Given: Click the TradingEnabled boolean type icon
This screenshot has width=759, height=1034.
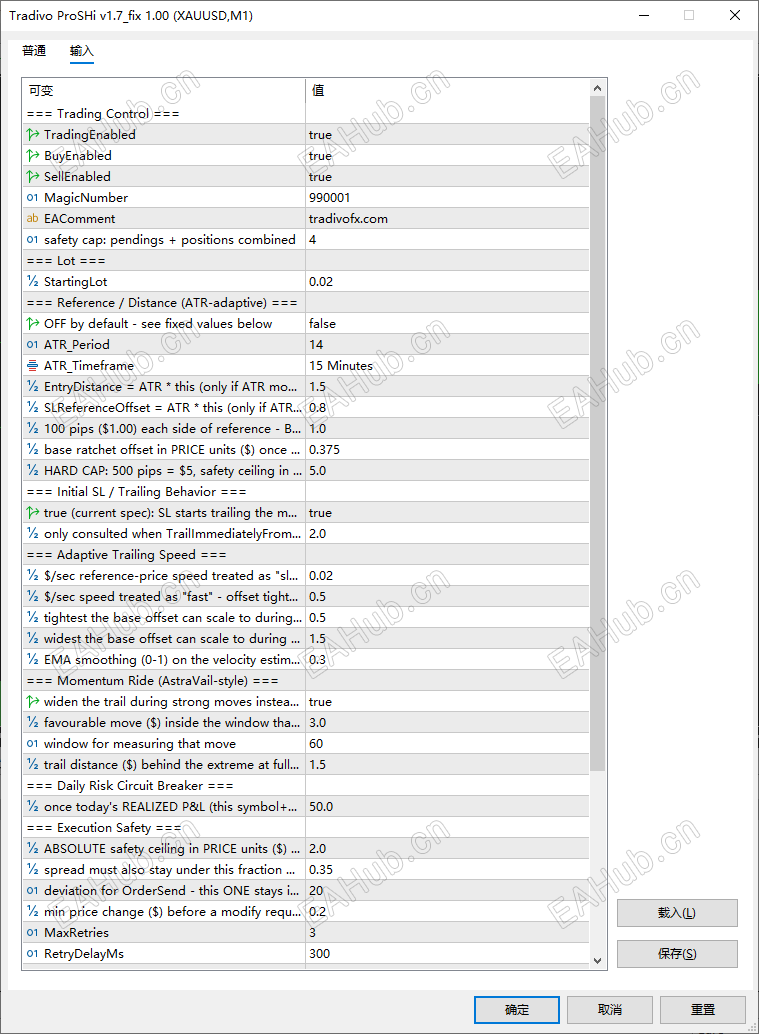Looking at the screenshot, I should coord(32,135).
